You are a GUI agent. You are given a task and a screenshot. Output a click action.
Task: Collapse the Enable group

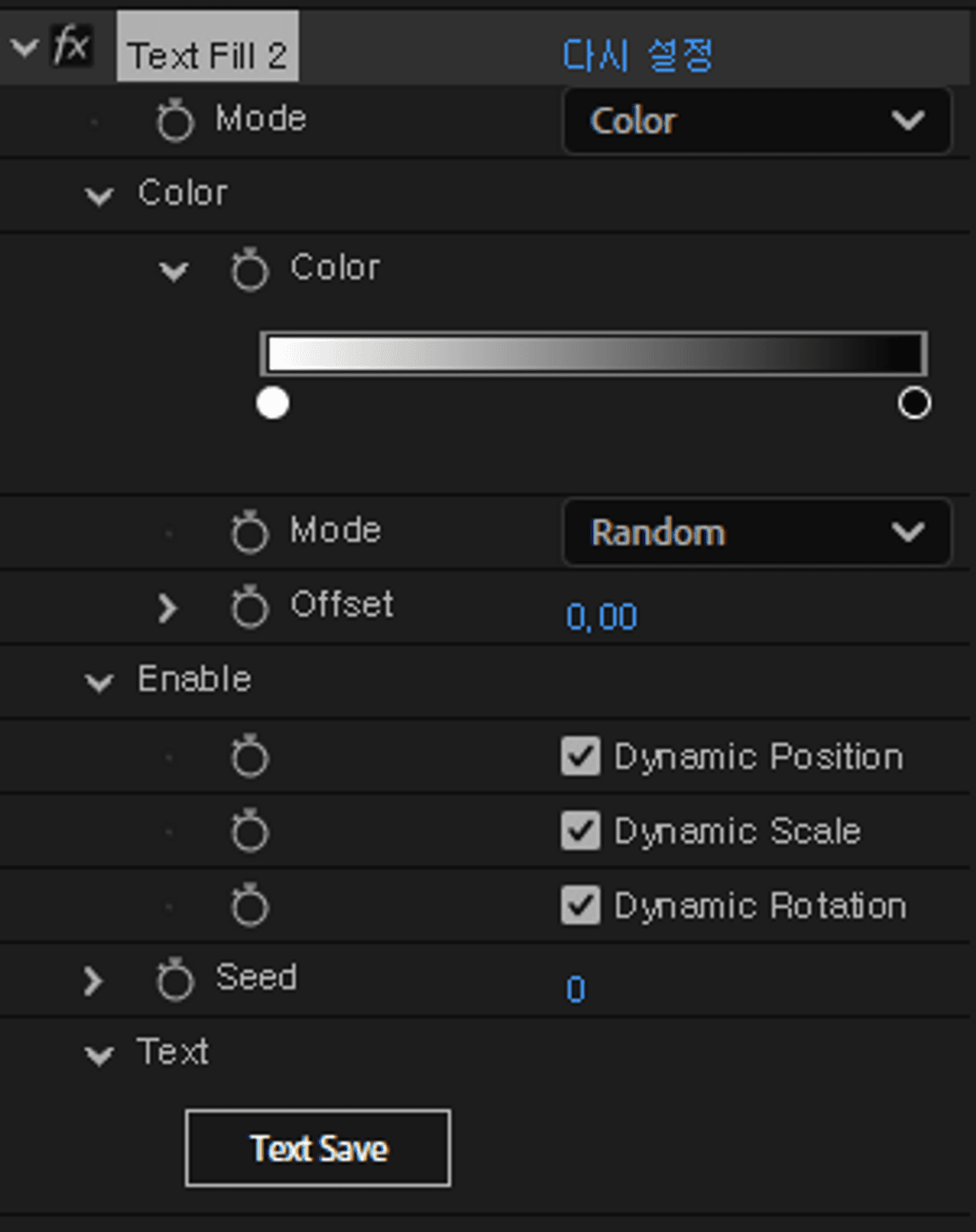[x=99, y=681]
